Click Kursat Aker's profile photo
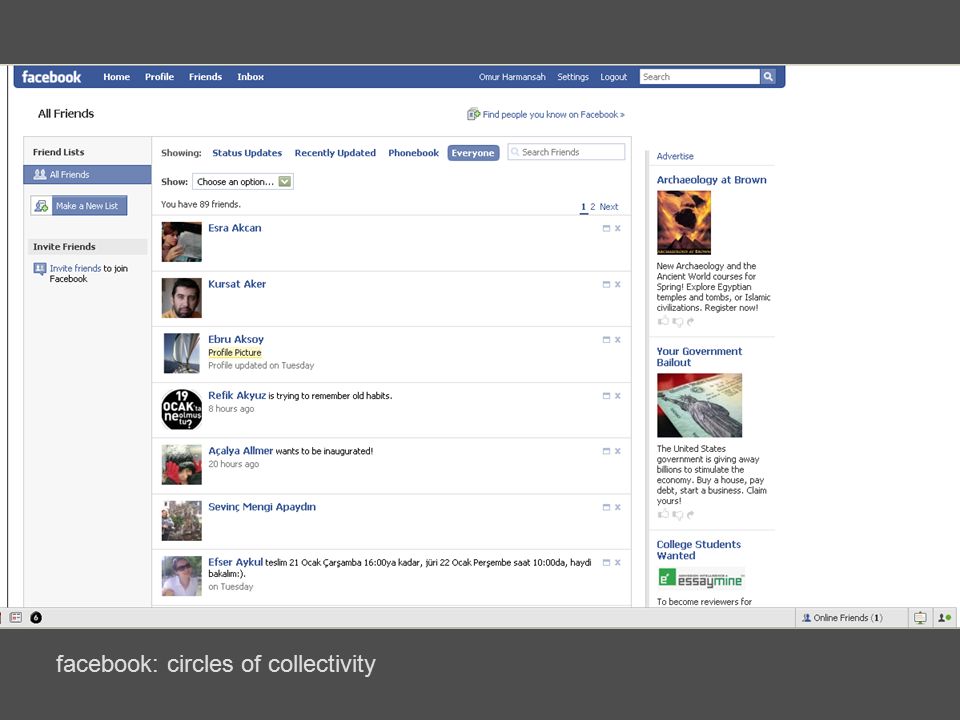Image resolution: width=960 pixels, height=720 pixels. tap(181, 298)
